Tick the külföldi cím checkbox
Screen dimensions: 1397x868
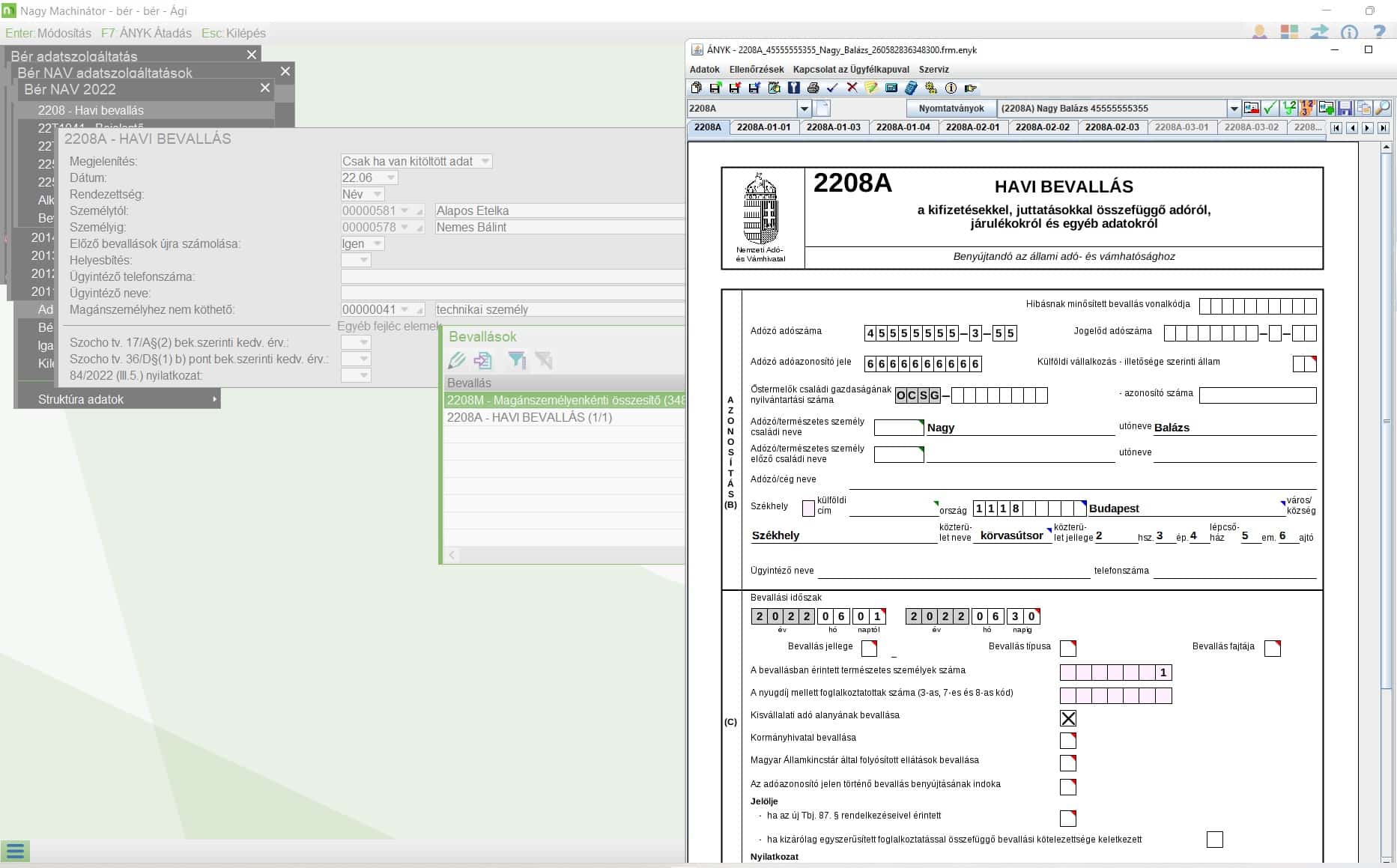coord(808,509)
